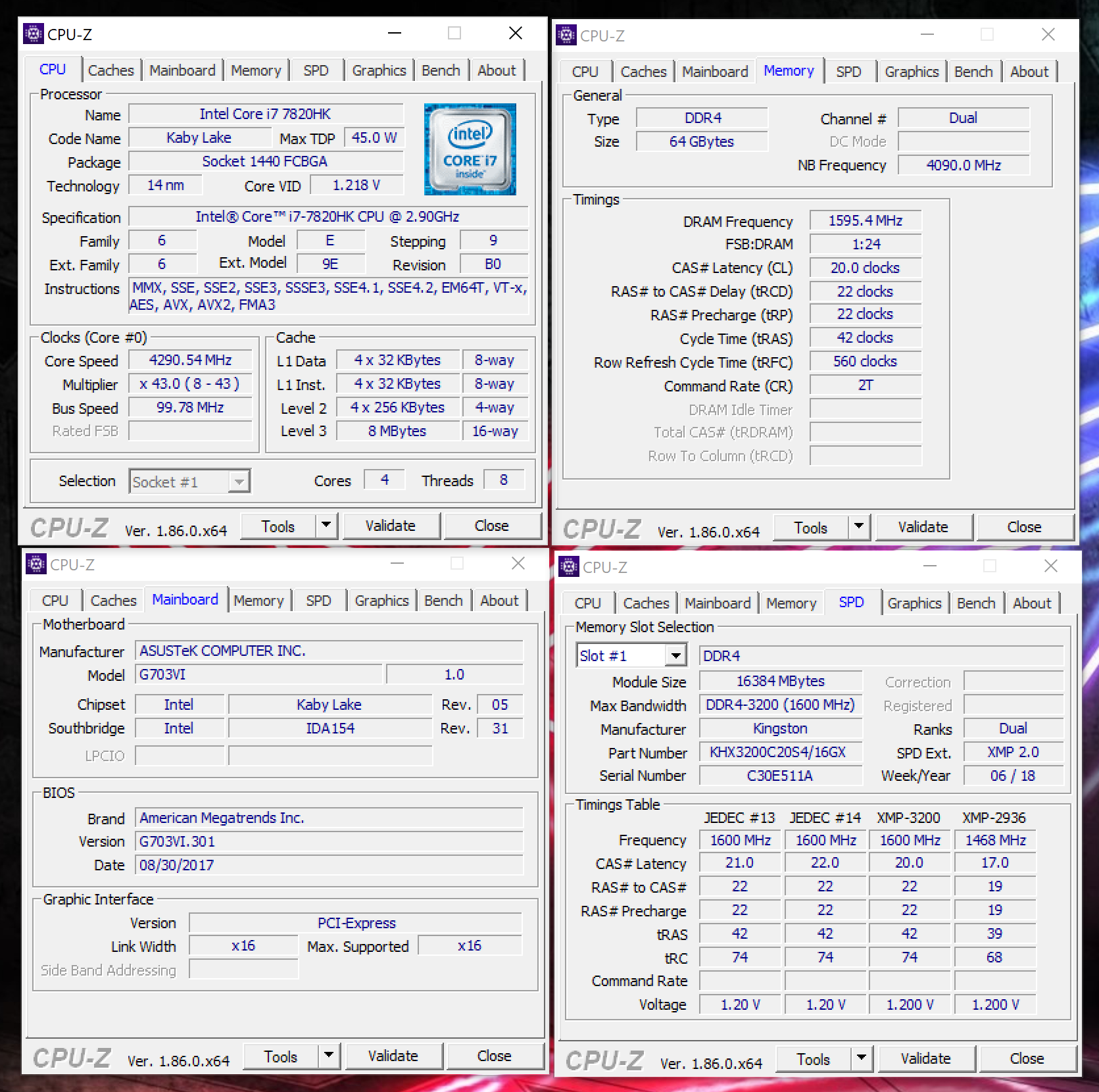Open the Tools dropdown arrow in the SPD-tab window
Image resolution: width=1099 pixels, height=1092 pixels.
pos(862,1058)
